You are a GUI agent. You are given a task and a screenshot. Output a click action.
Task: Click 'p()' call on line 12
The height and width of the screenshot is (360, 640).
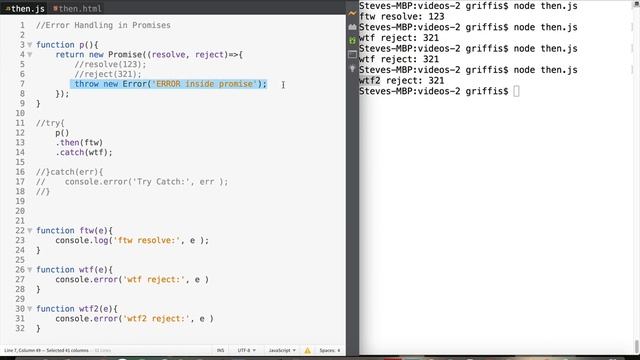(x=62, y=133)
